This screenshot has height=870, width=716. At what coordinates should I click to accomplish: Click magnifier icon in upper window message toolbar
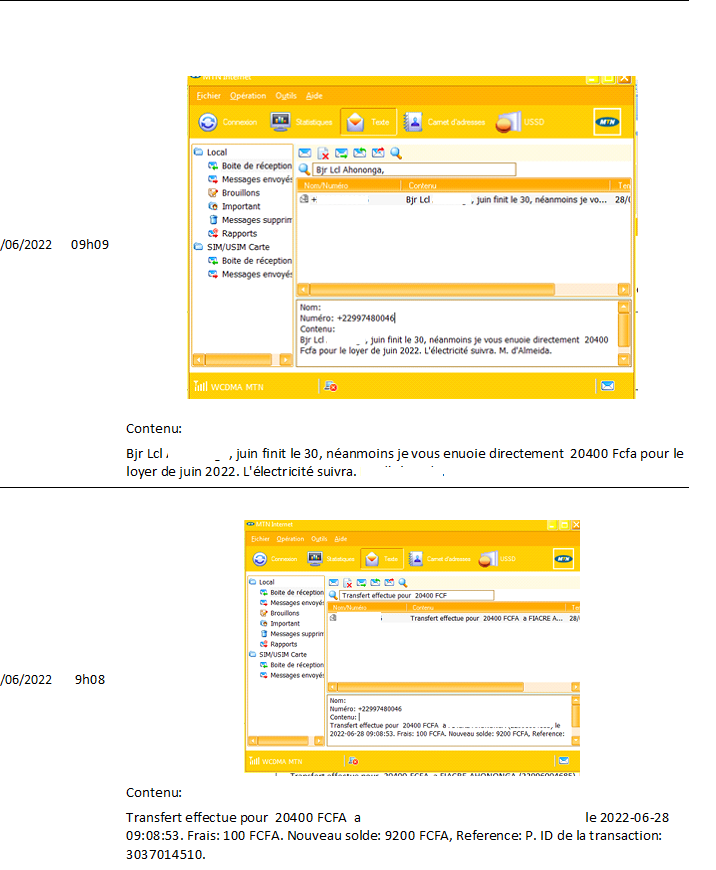pos(396,153)
